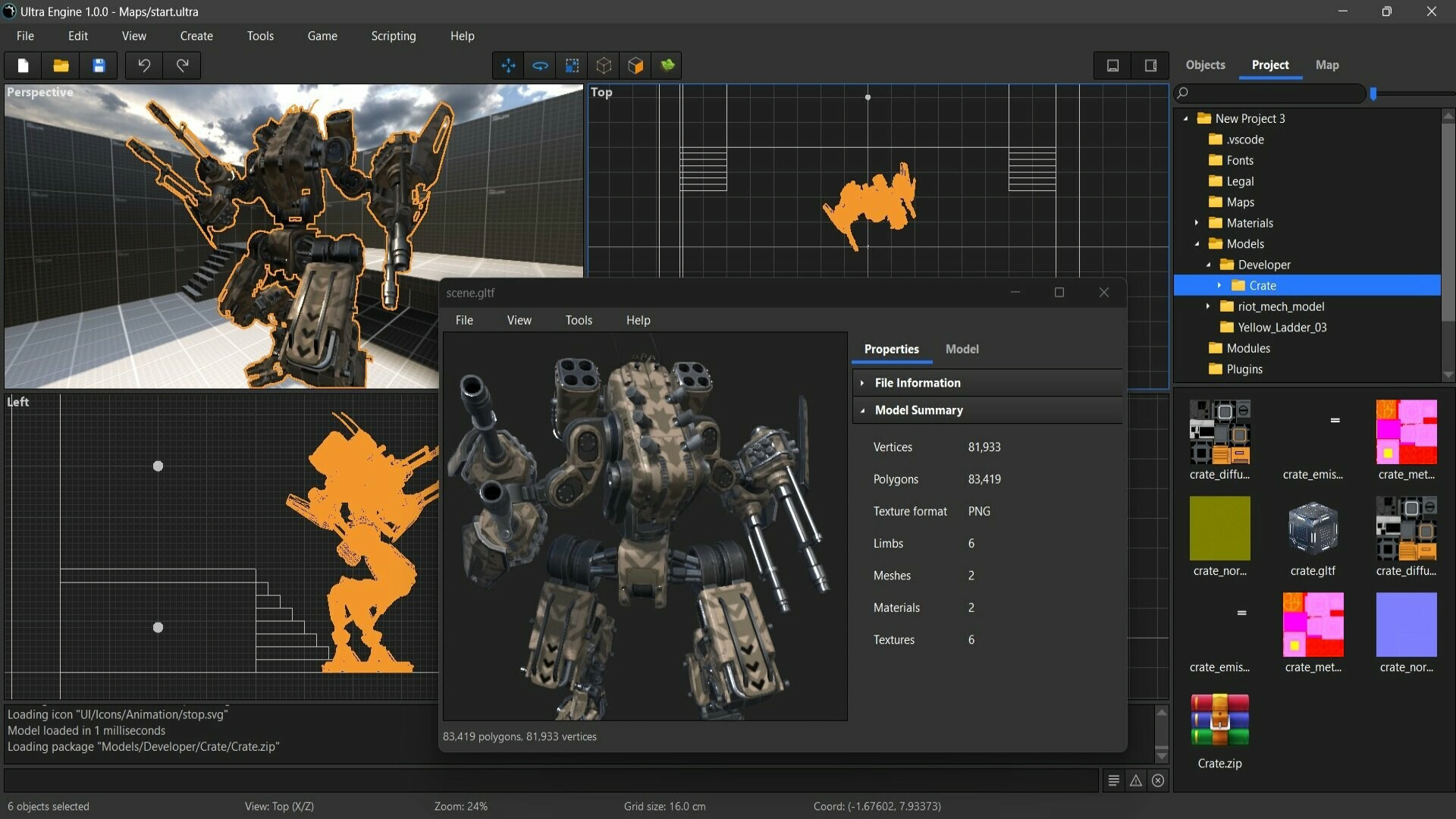Expand the Materials folder in project tree

[x=1196, y=222]
